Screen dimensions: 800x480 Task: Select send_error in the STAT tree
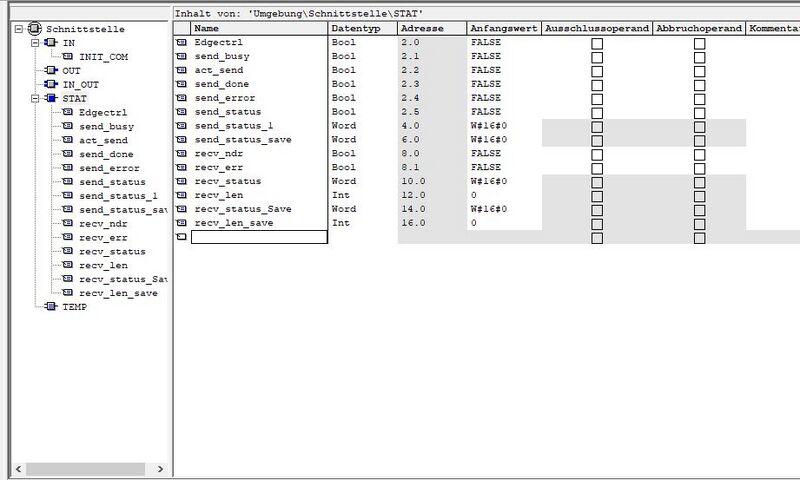point(107,168)
